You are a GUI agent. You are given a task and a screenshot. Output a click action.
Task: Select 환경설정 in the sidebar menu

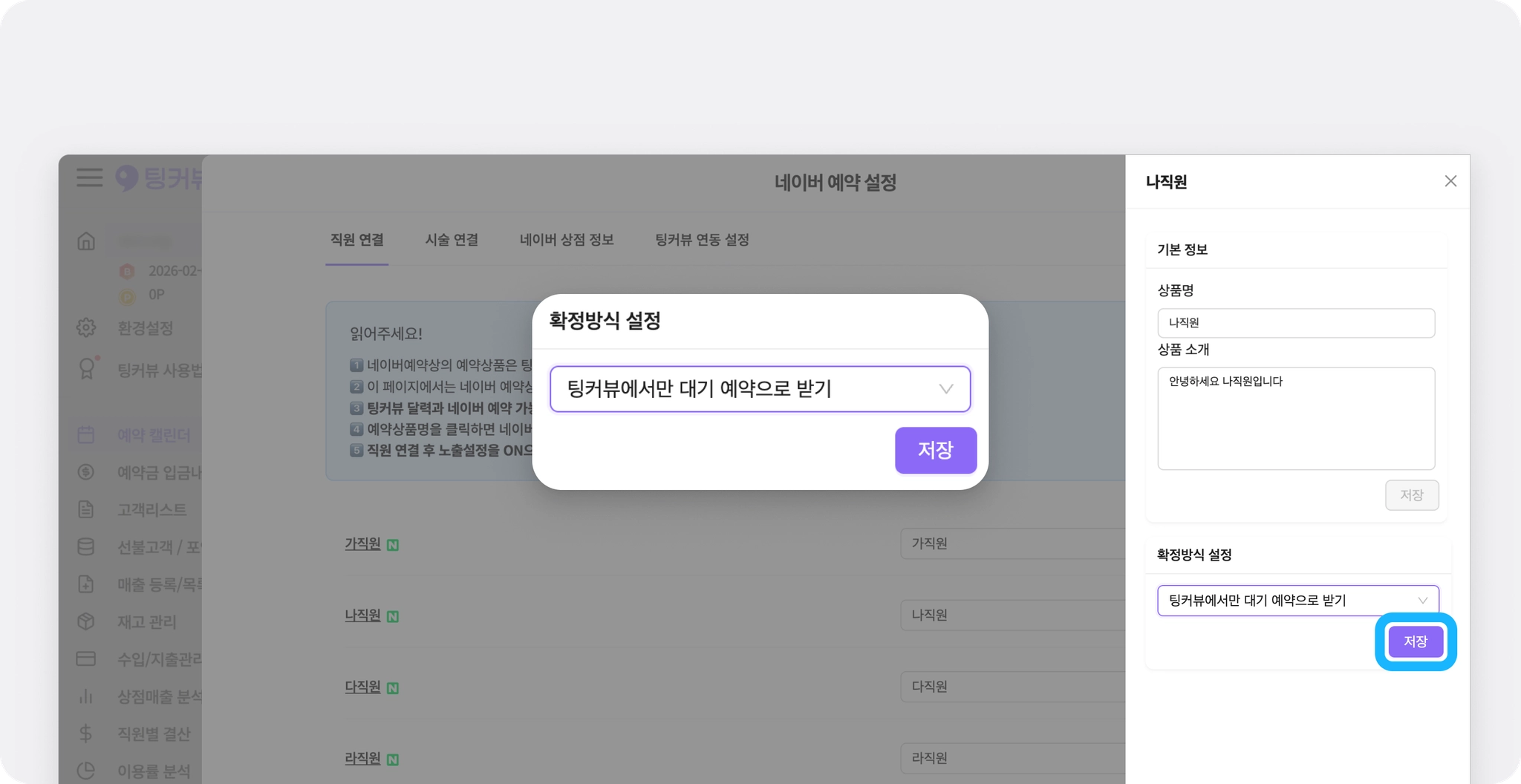point(146,327)
